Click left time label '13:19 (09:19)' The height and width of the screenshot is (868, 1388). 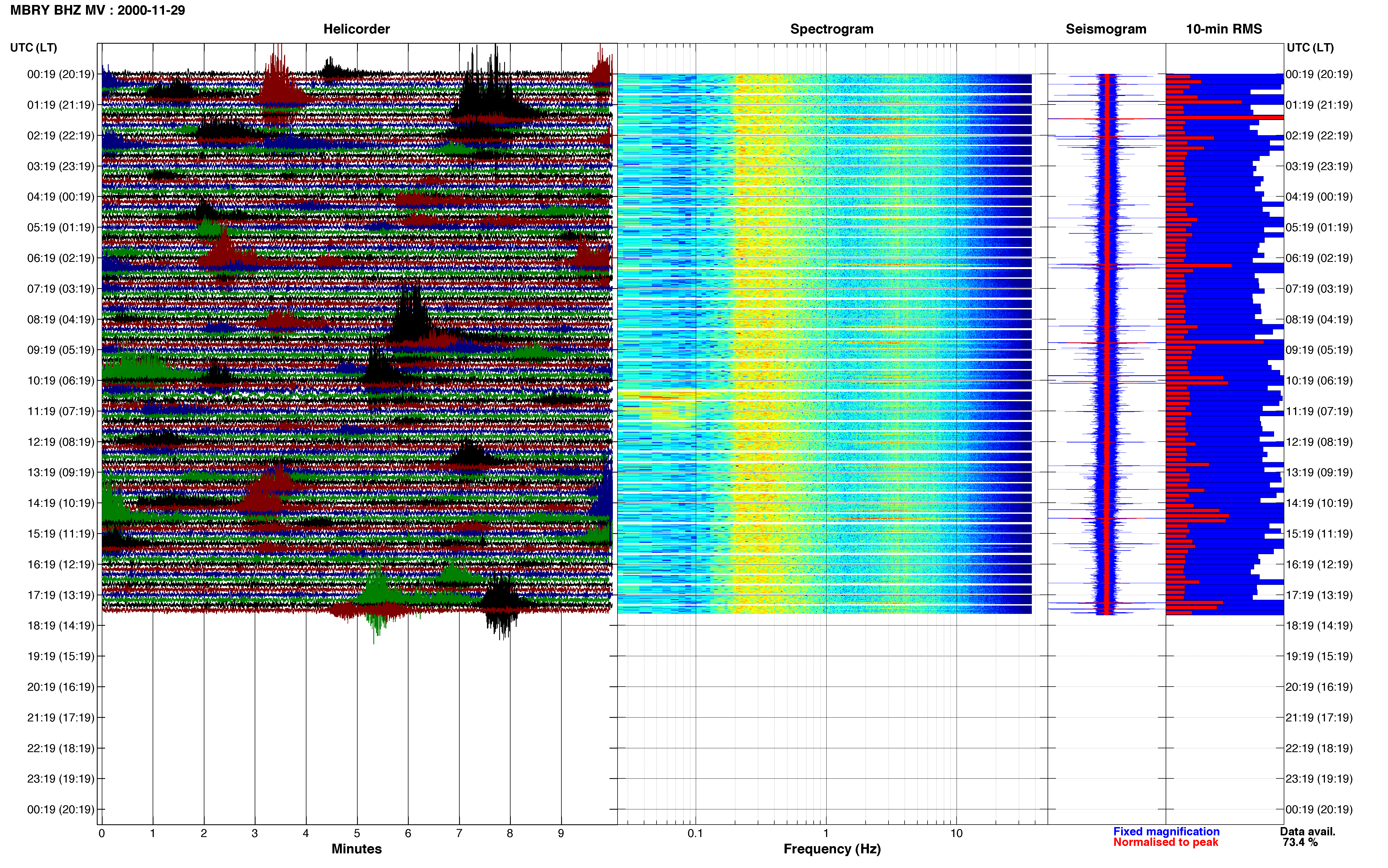tap(61, 473)
